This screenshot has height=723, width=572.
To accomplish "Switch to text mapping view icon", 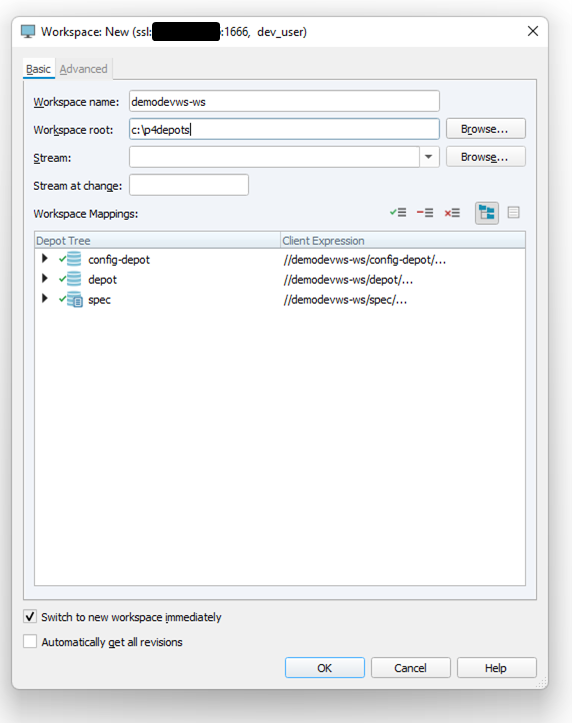I will coord(513,213).
